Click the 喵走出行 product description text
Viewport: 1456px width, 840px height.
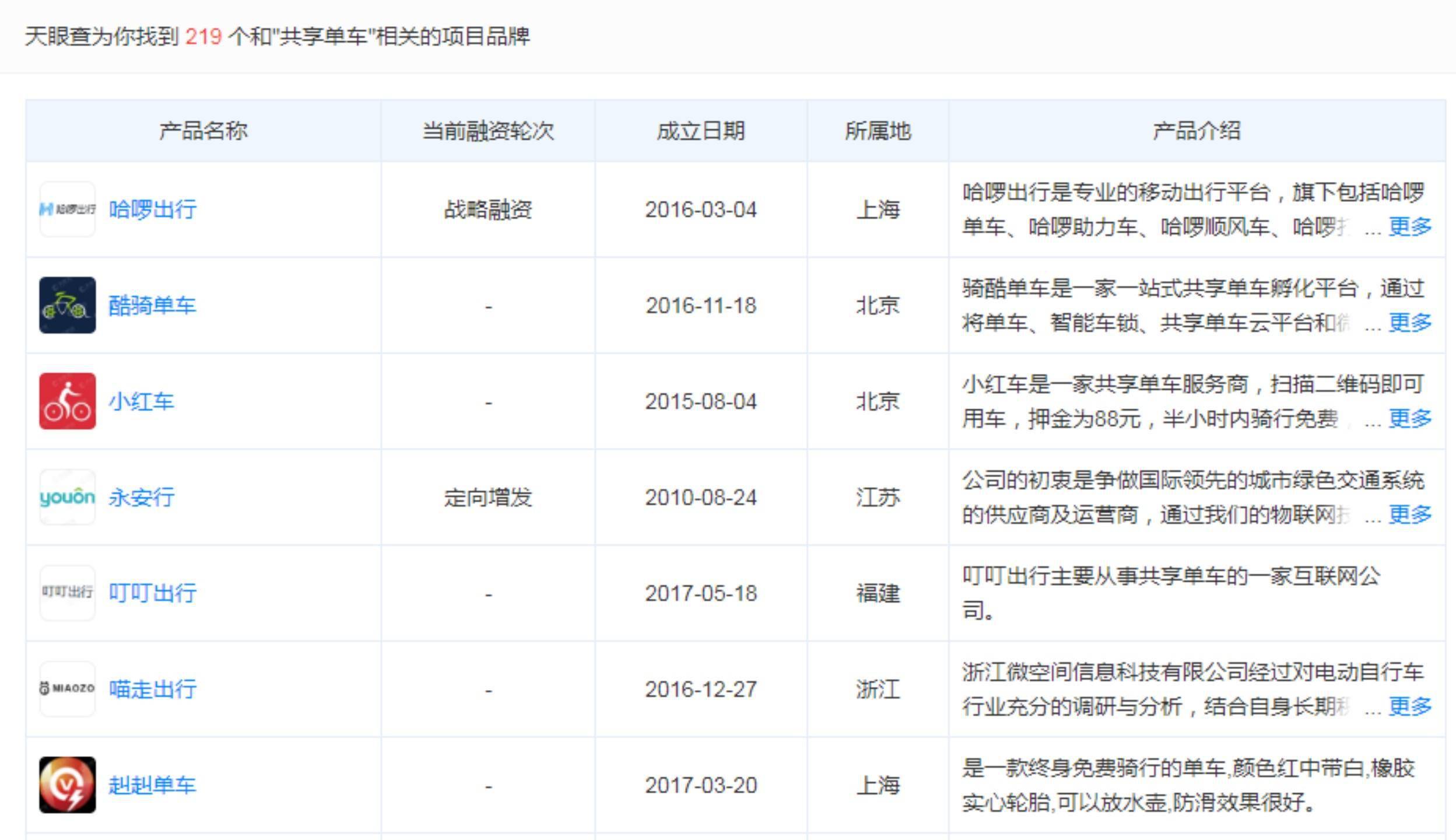(1193, 689)
